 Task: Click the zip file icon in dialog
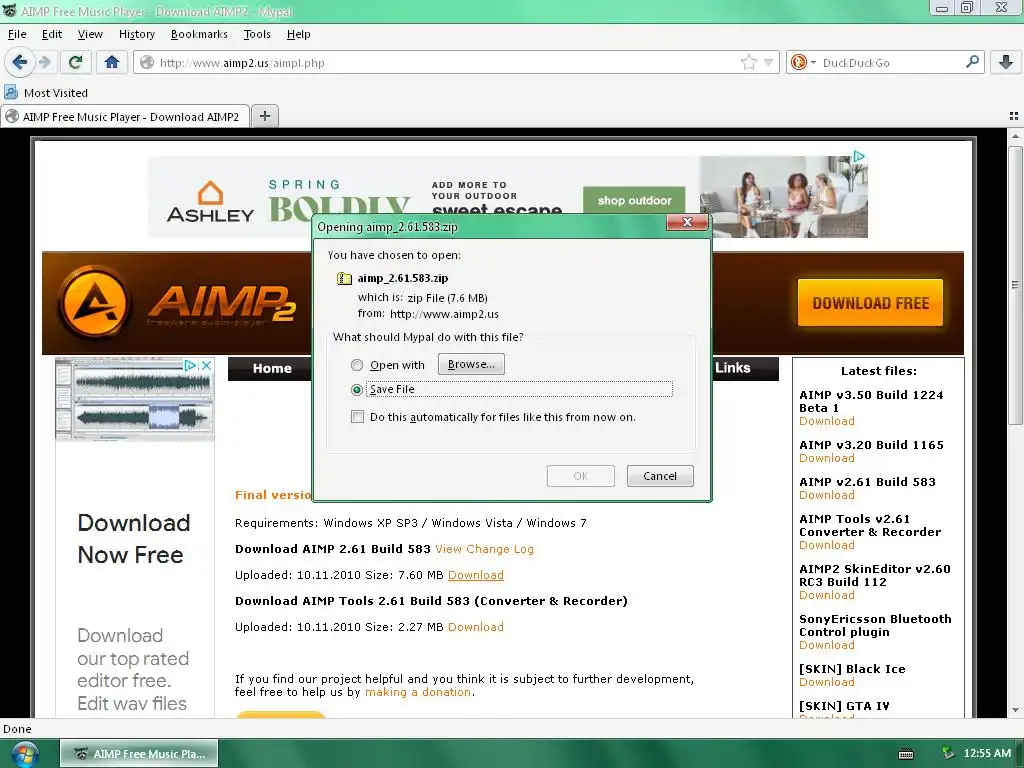point(344,278)
